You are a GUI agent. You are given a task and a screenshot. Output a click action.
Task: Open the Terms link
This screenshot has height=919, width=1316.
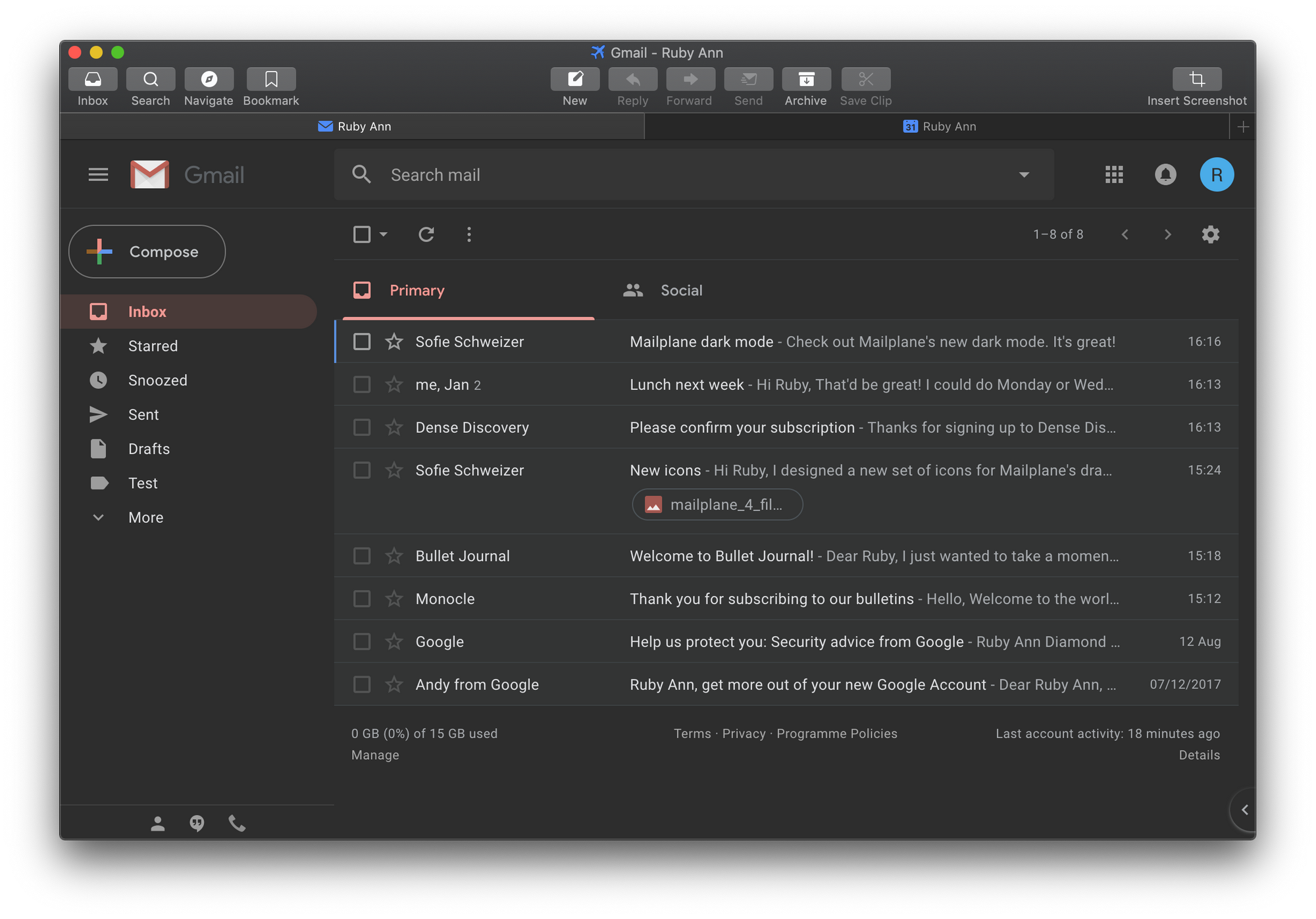point(692,733)
